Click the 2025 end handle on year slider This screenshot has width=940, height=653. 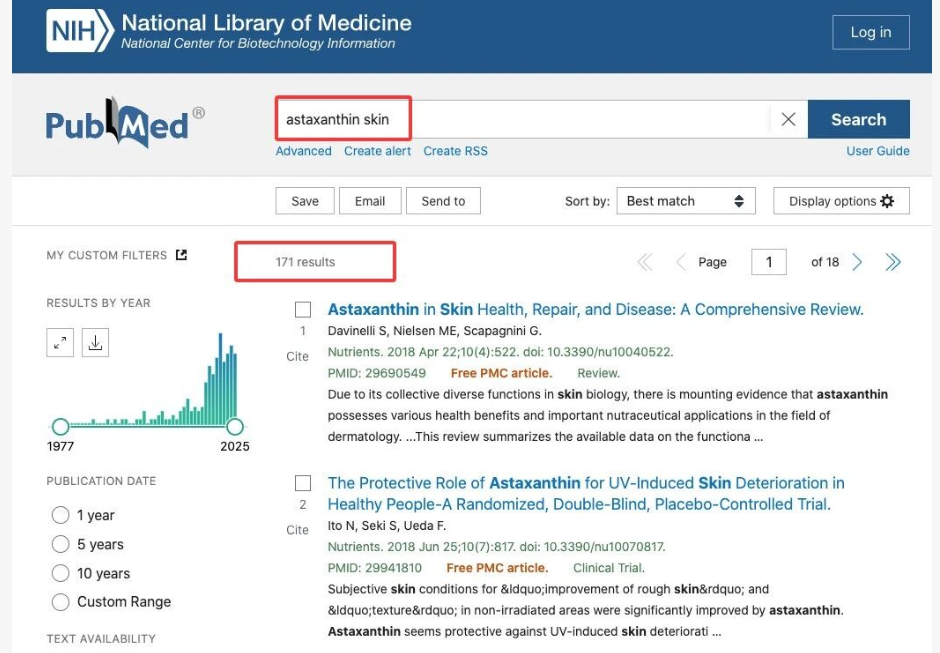coord(235,427)
